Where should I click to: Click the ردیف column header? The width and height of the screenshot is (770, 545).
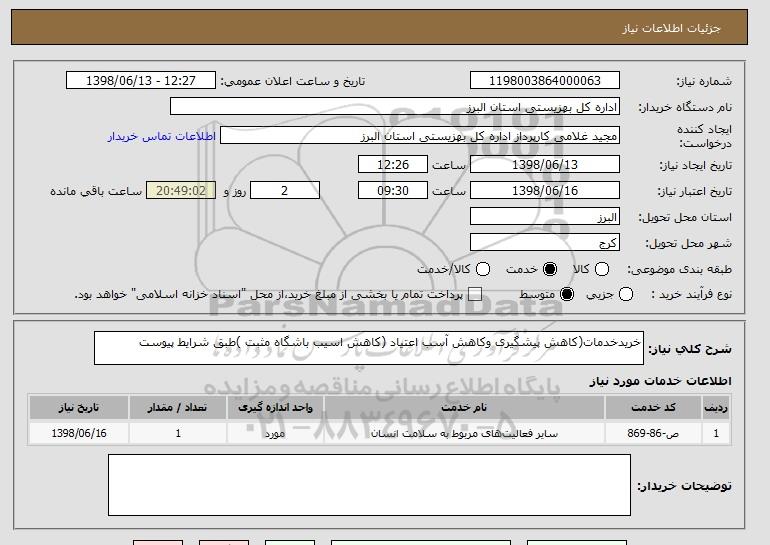(x=716, y=408)
